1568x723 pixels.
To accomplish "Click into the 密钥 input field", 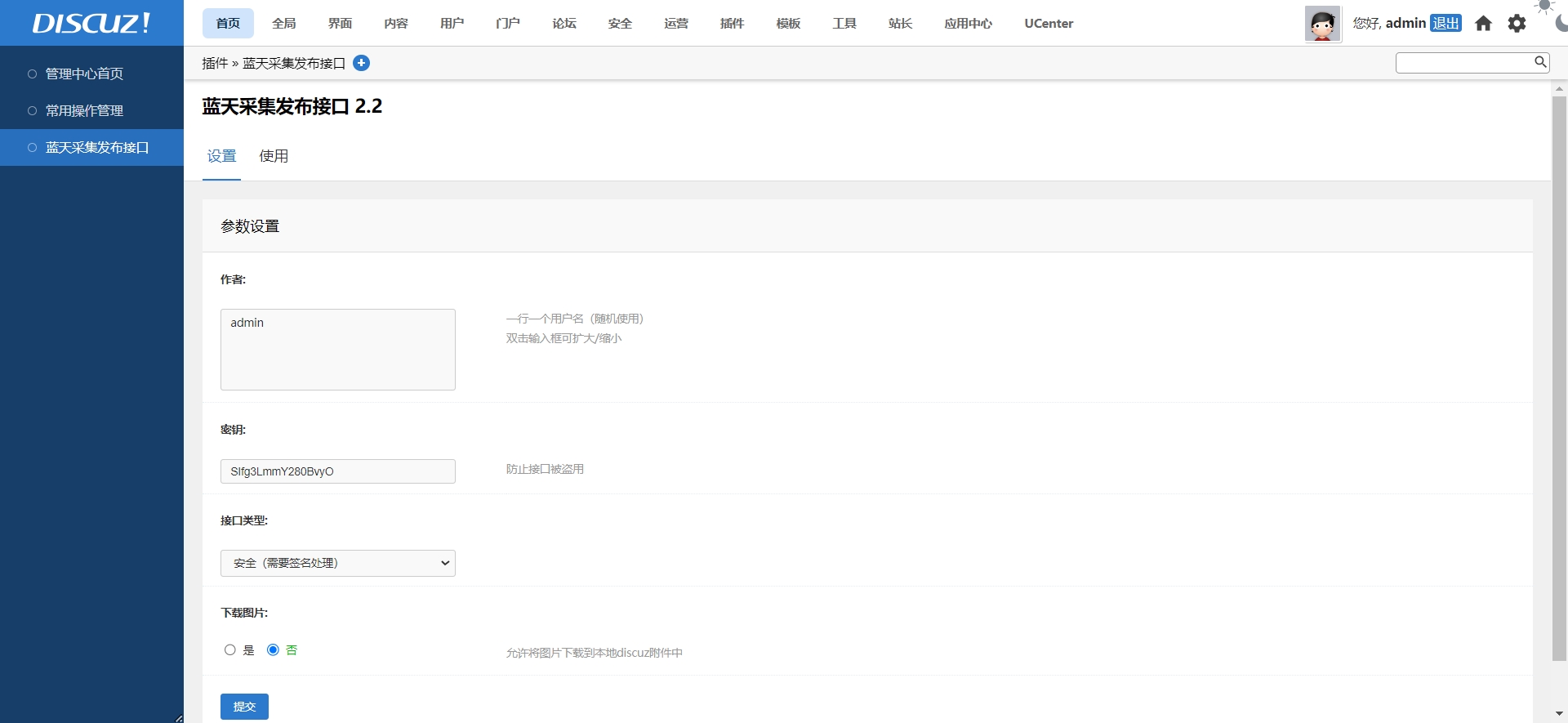I will click(x=337, y=471).
